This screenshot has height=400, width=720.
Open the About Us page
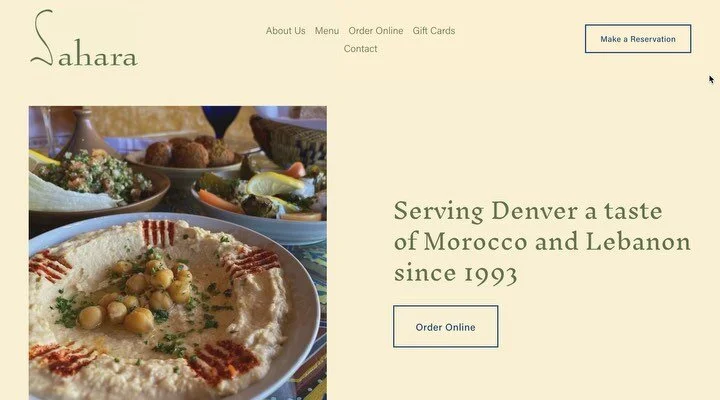(285, 31)
